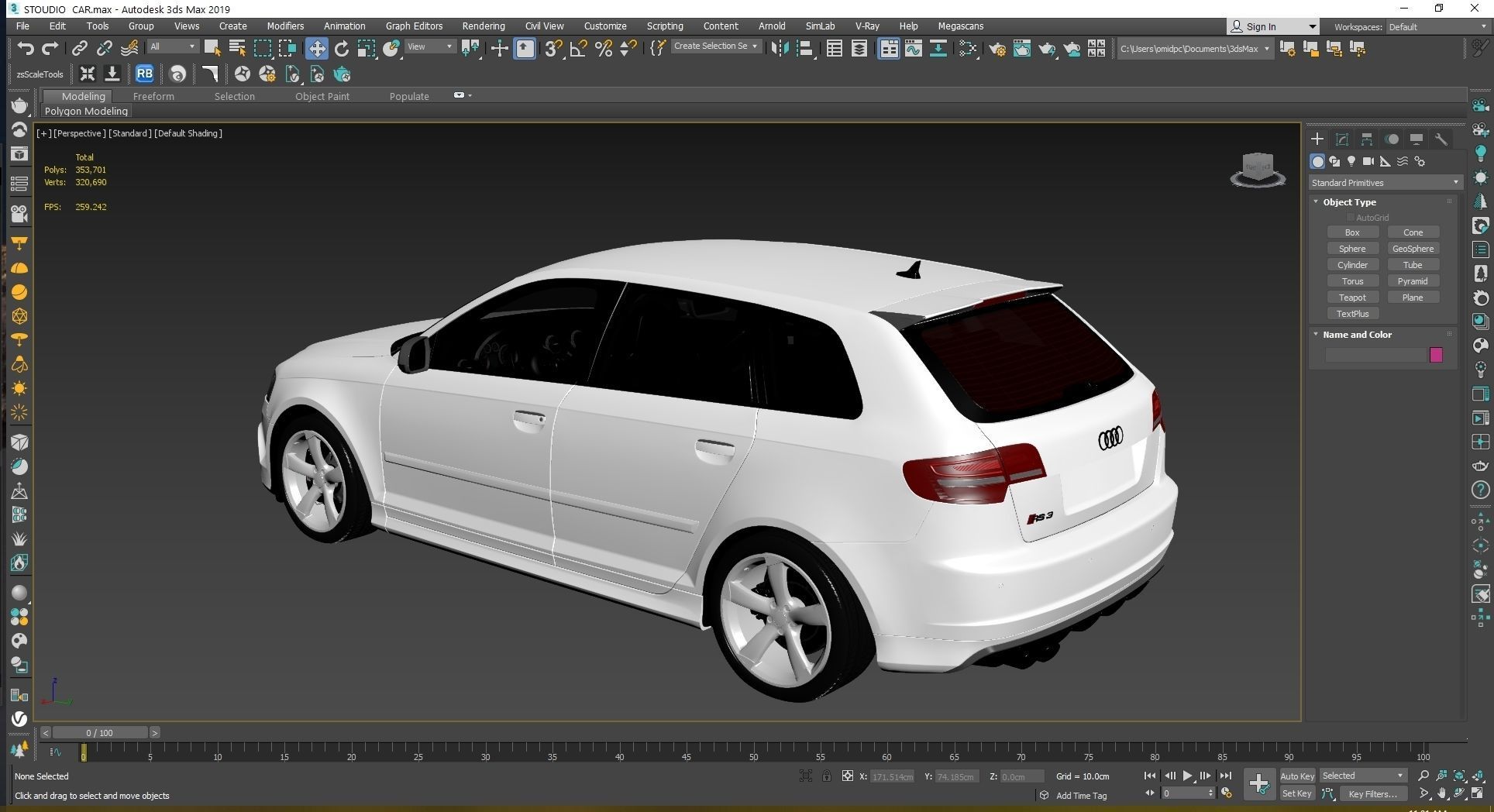Switch to the Freeform ribbon tab
This screenshot has width=1494, height=812.
(x=153, y=96)
